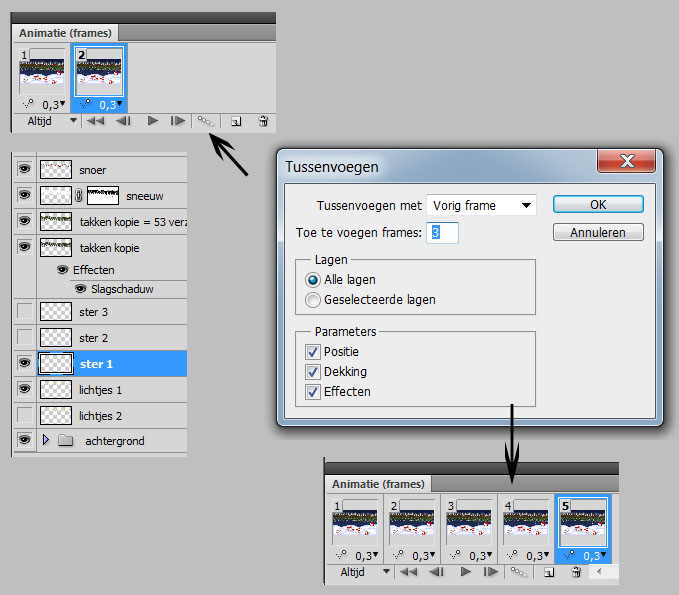Close the Tussenvoegen dialog
Viewport: 679px width, 595px height.
[x=626, y=161]
